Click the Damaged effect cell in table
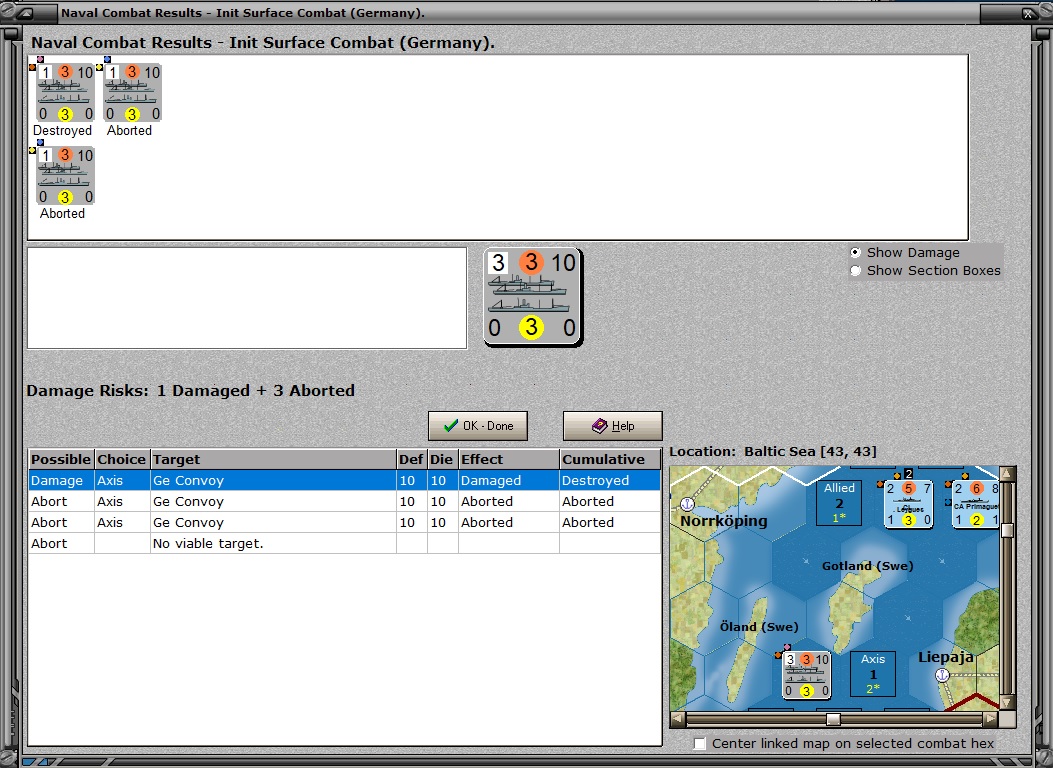Viewport: 1053px width, 768px height. point(508,481)
